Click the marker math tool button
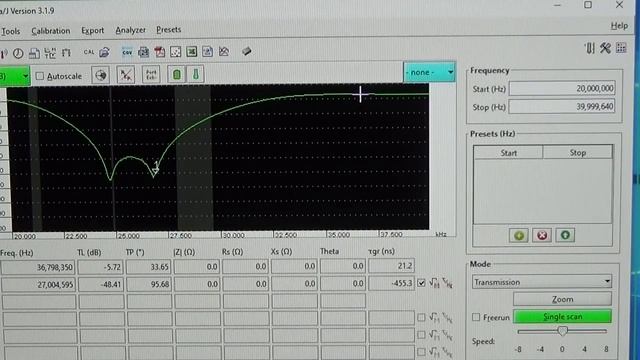The image size is (640, 360). point(126,75)
